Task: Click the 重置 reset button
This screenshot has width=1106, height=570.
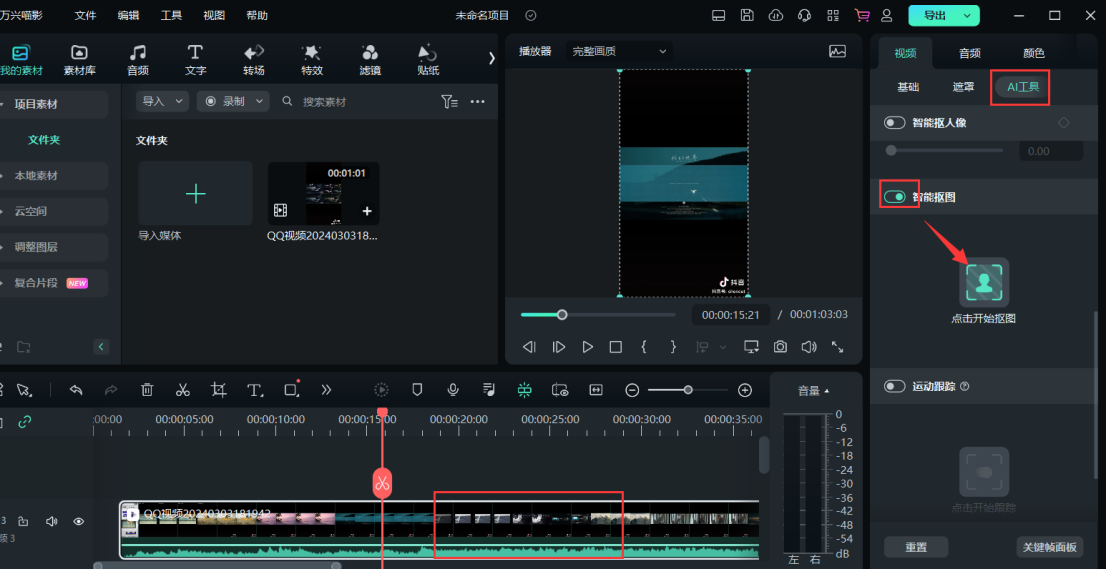Action: (916, 547)
